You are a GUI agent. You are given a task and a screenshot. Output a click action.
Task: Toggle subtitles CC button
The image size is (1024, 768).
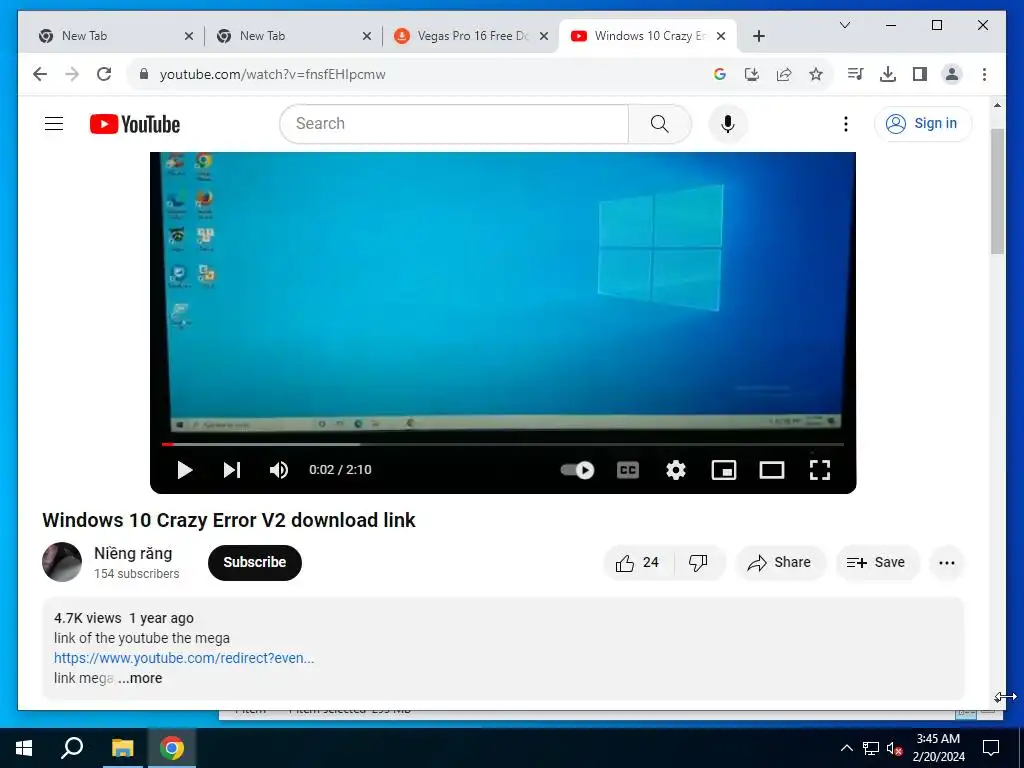[628, 470]
